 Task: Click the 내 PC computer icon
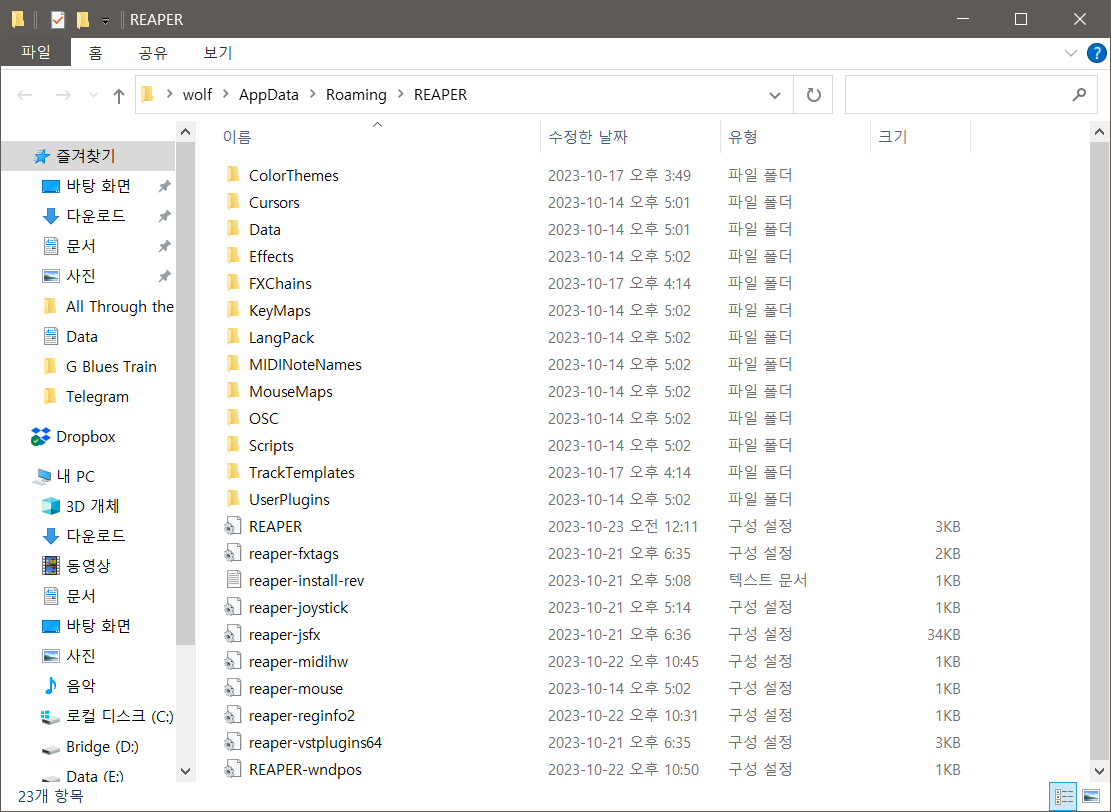[42, 476]
